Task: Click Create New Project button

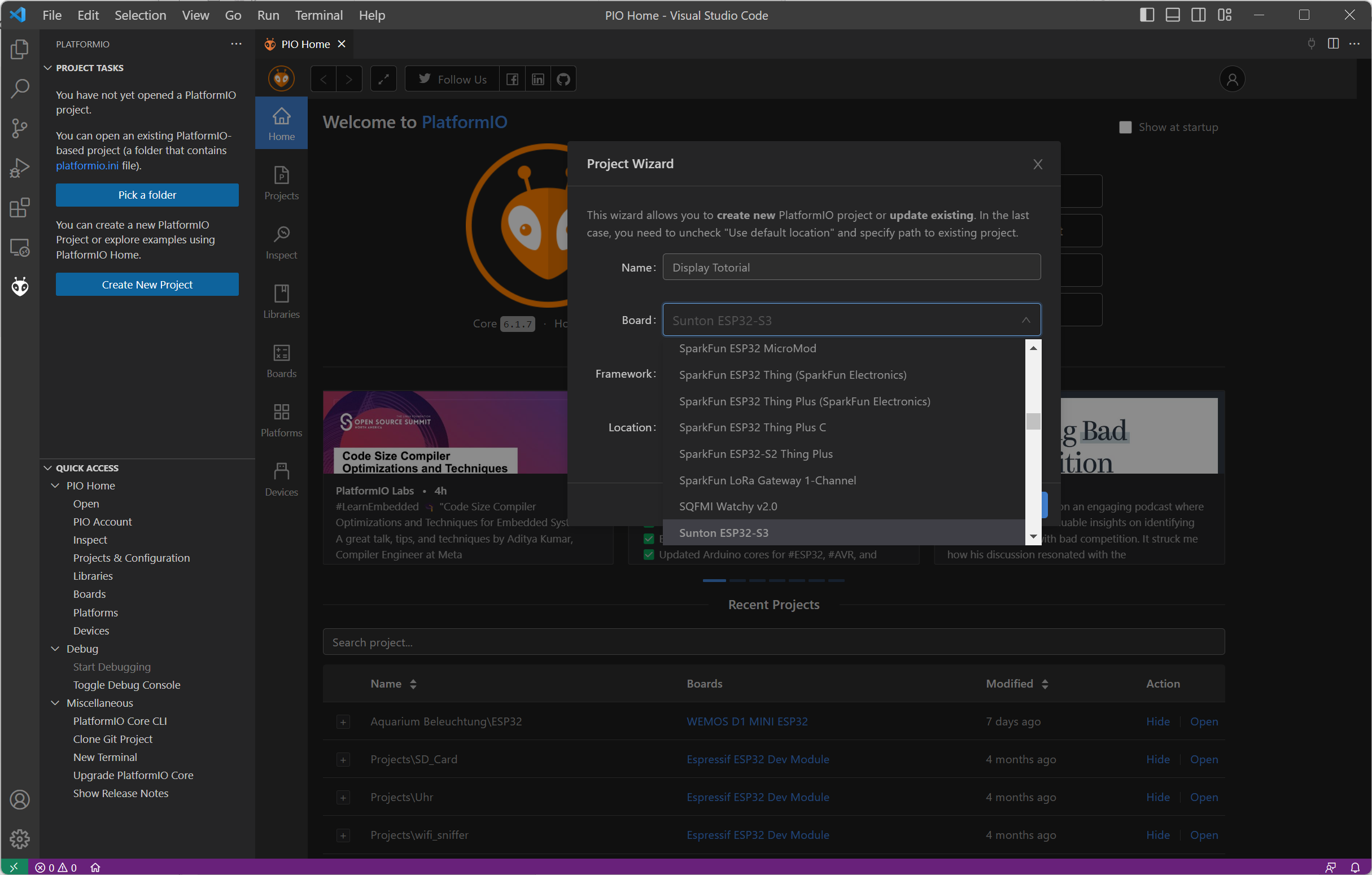Action: tap(148, 285)
